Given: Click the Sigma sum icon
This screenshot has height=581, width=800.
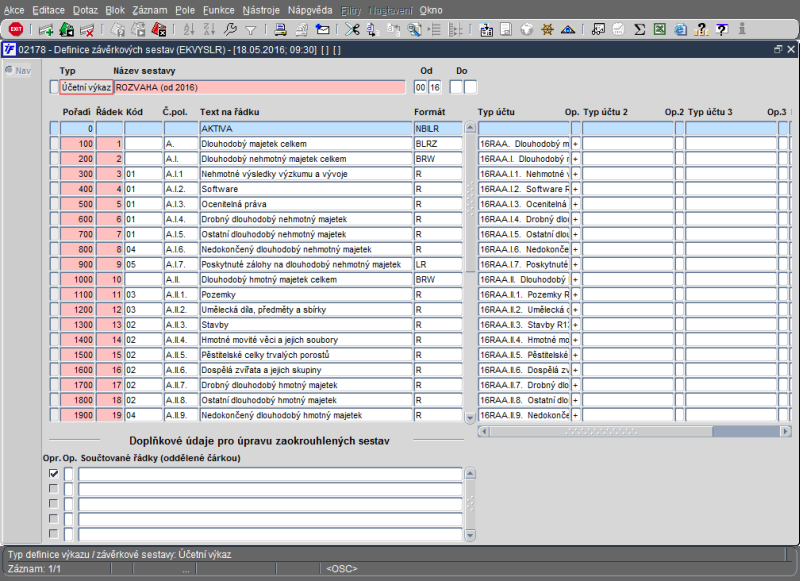Looking at the screenshot, I should click(639, 30).
